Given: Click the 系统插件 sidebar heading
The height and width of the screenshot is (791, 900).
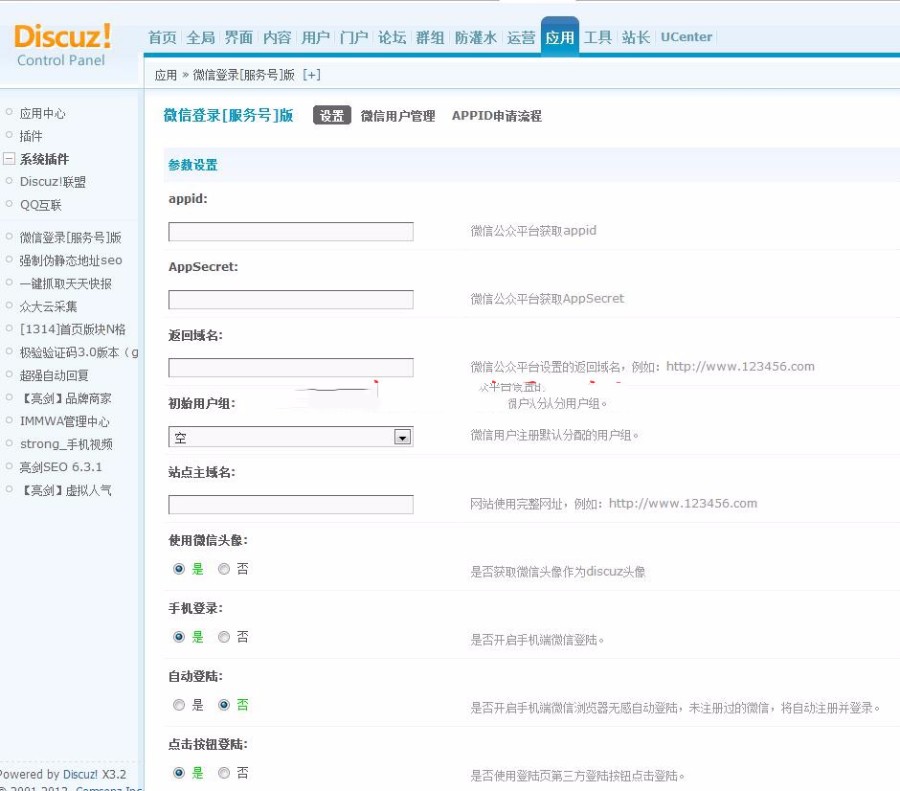Looking at the screenshot, I should [44, 159].
